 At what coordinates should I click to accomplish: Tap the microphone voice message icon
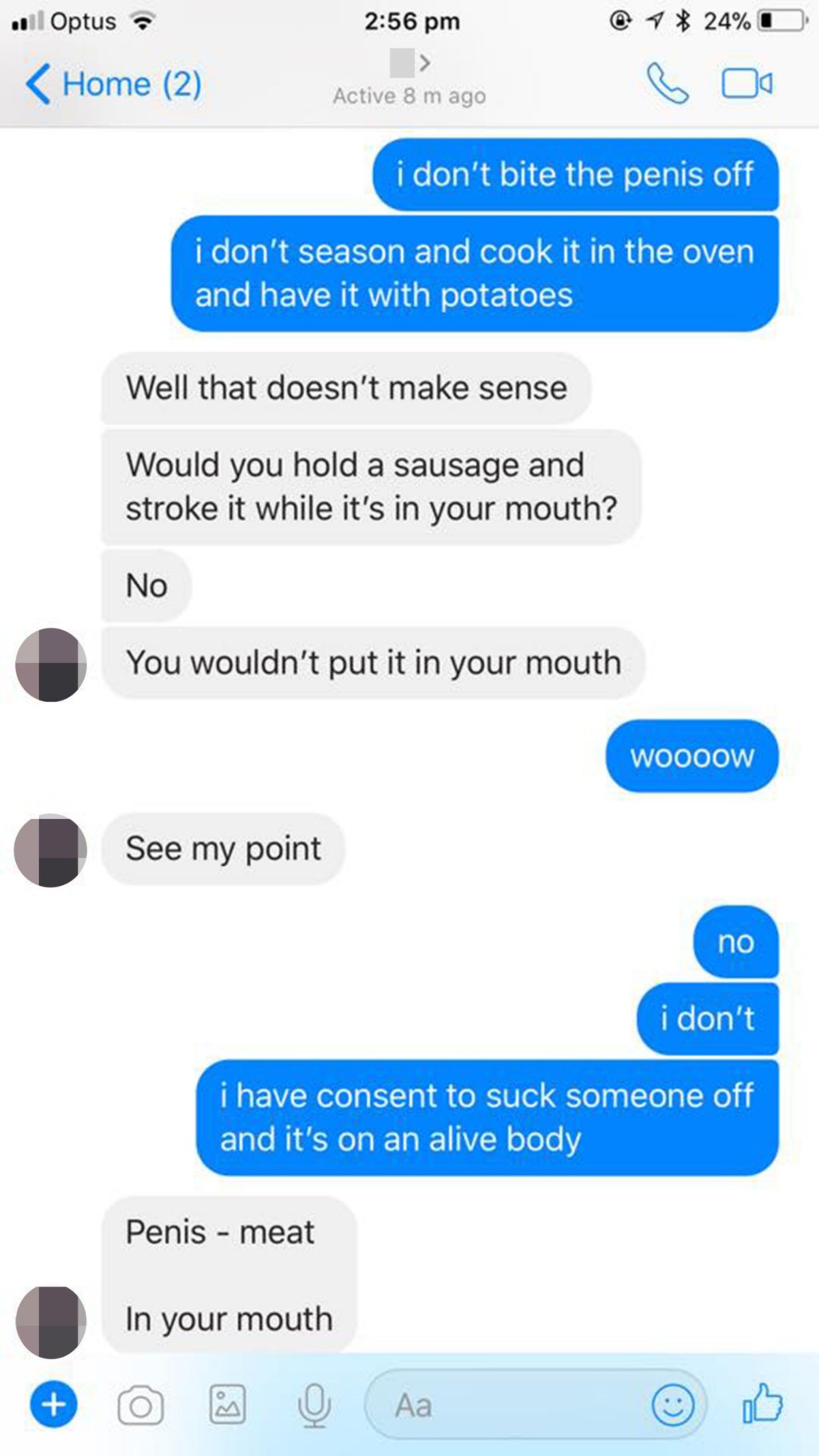click(314, 1405)
